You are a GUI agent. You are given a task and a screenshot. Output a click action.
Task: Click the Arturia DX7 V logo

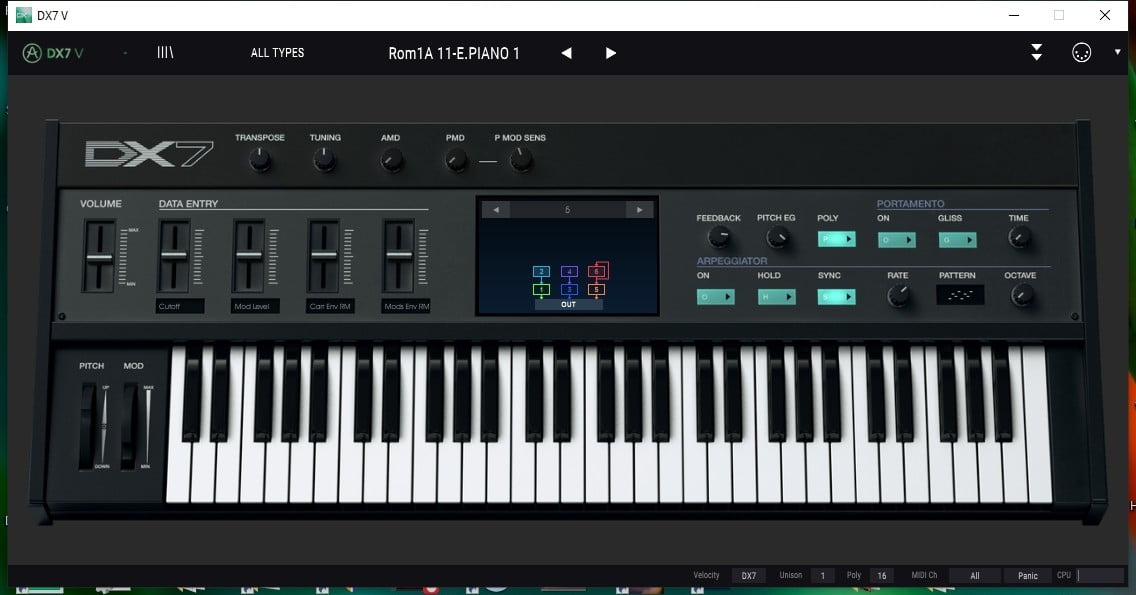coord(53,53)
